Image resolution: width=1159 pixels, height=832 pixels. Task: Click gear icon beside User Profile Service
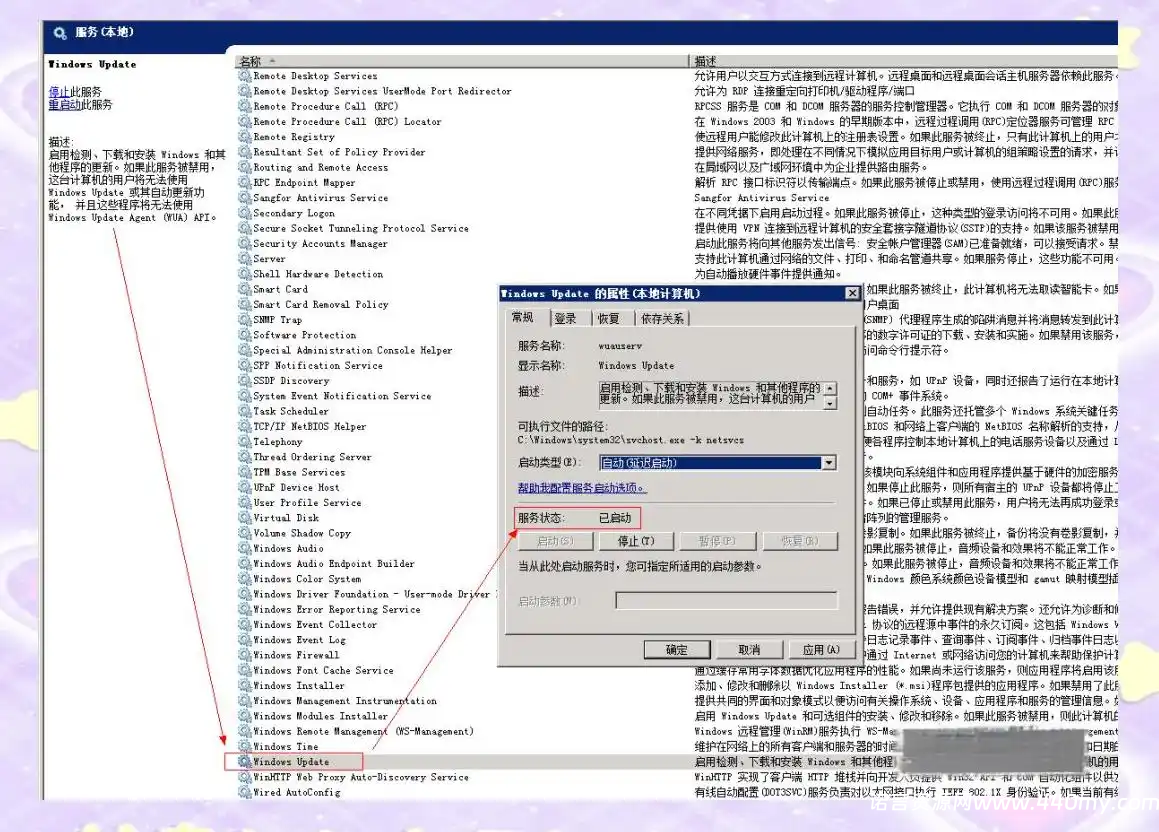[x=244, y=502]
